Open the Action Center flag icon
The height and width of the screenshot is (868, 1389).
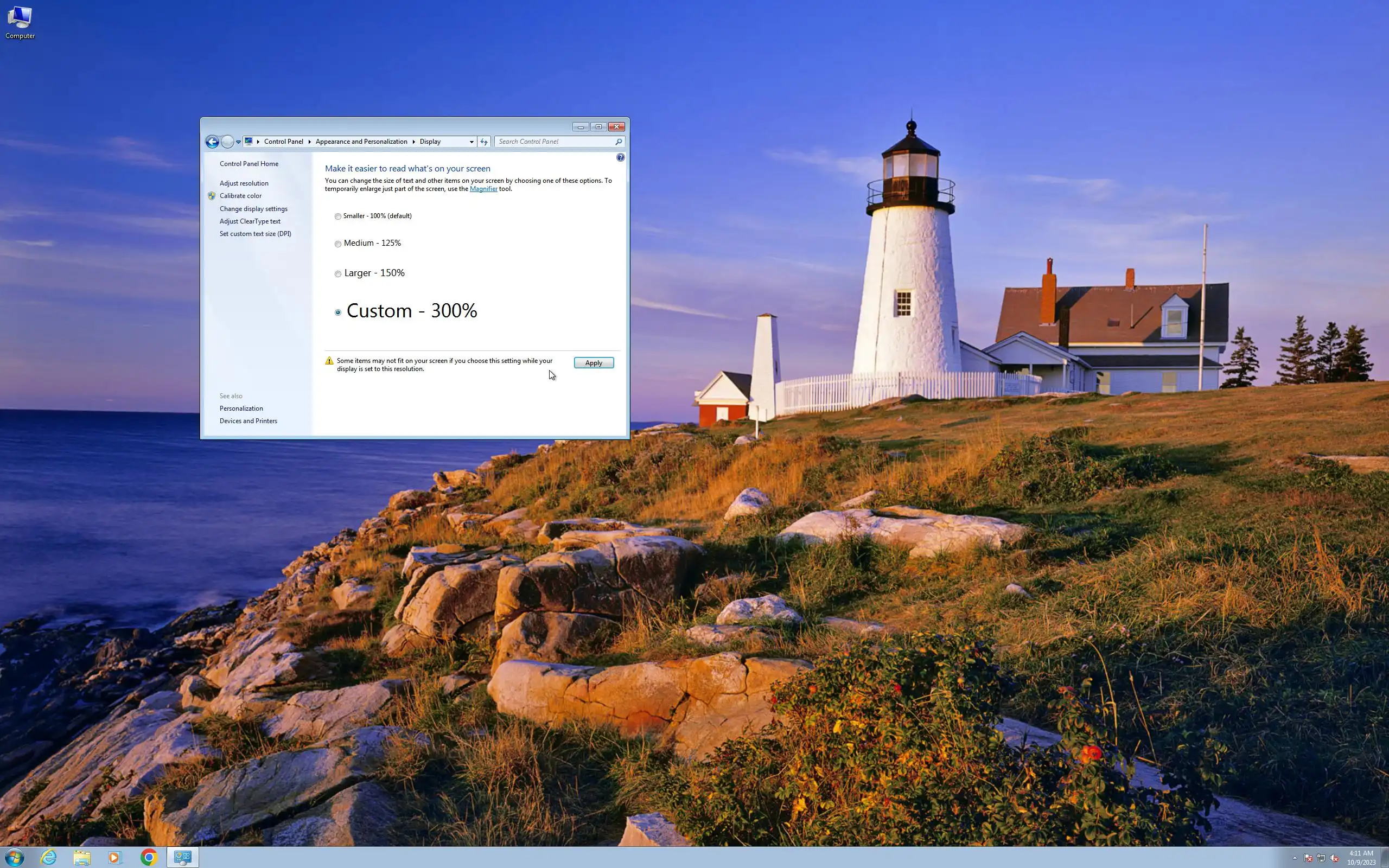pyautogui.click(x=1308, y=858)
